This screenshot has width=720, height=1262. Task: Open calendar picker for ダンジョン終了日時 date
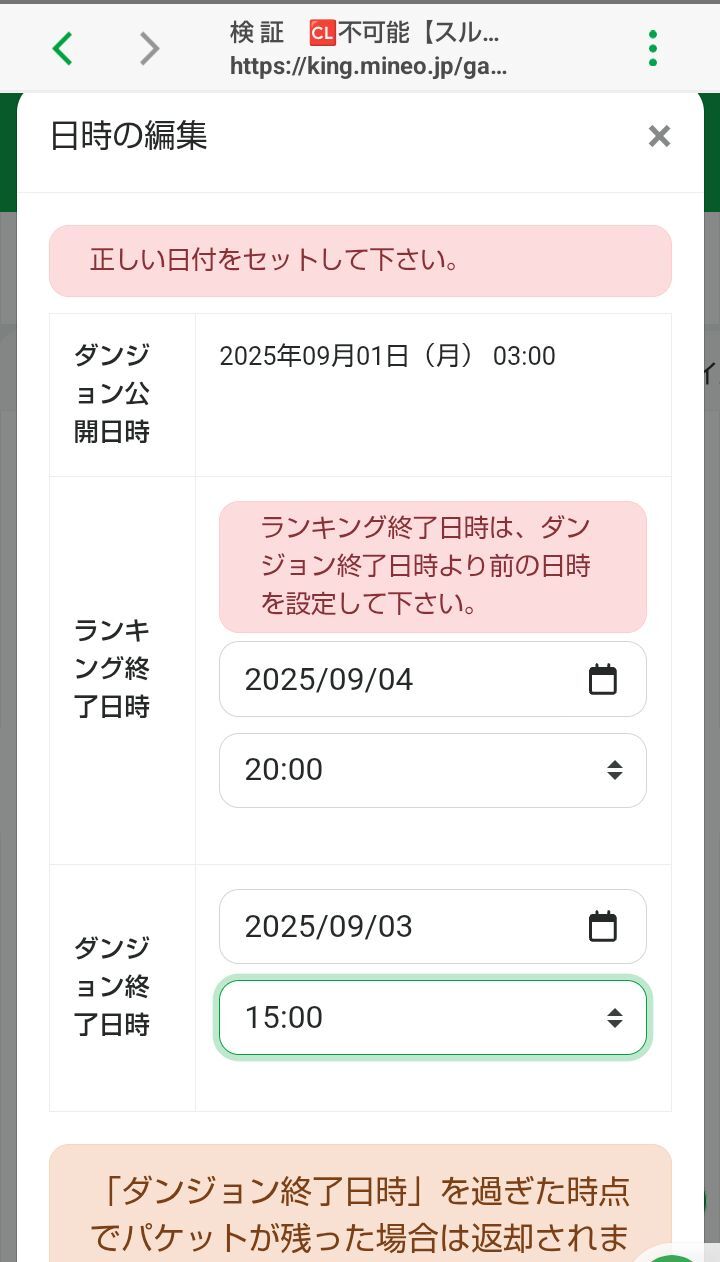[602, 927]
